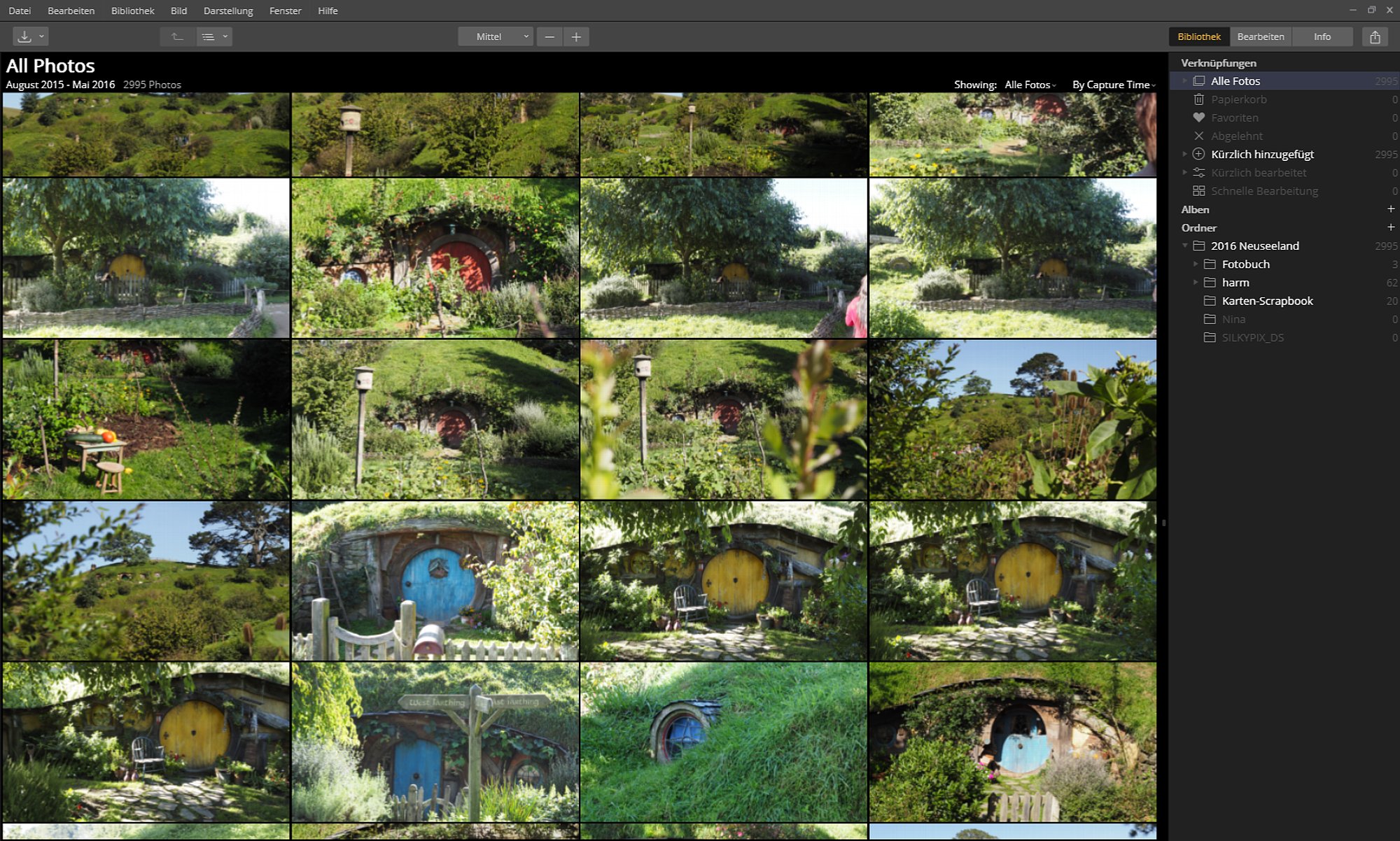
Task: Open the Showing Alle Fotos filter
Action: point(1030,85)
